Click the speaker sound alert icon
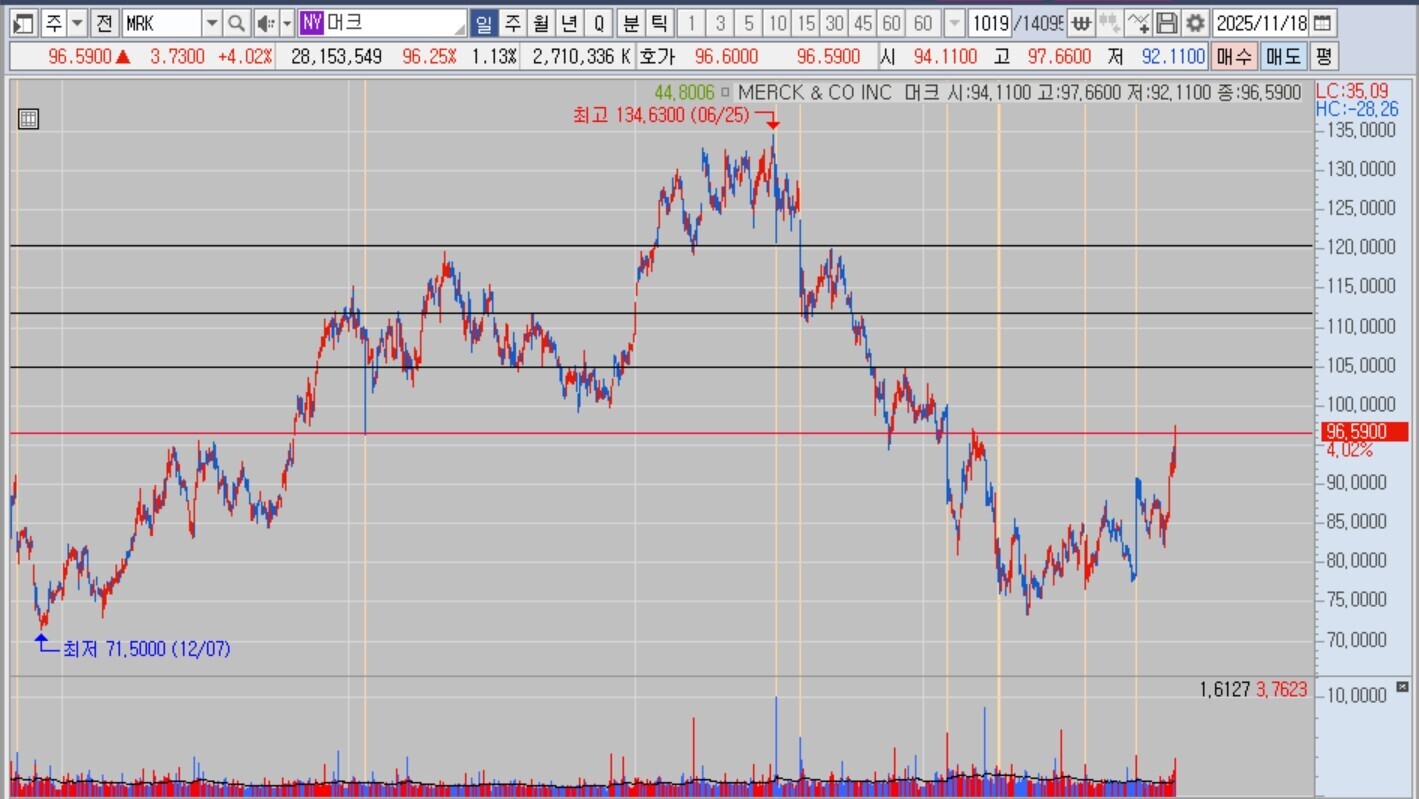The image size is (1419, 799). [264, 23]
